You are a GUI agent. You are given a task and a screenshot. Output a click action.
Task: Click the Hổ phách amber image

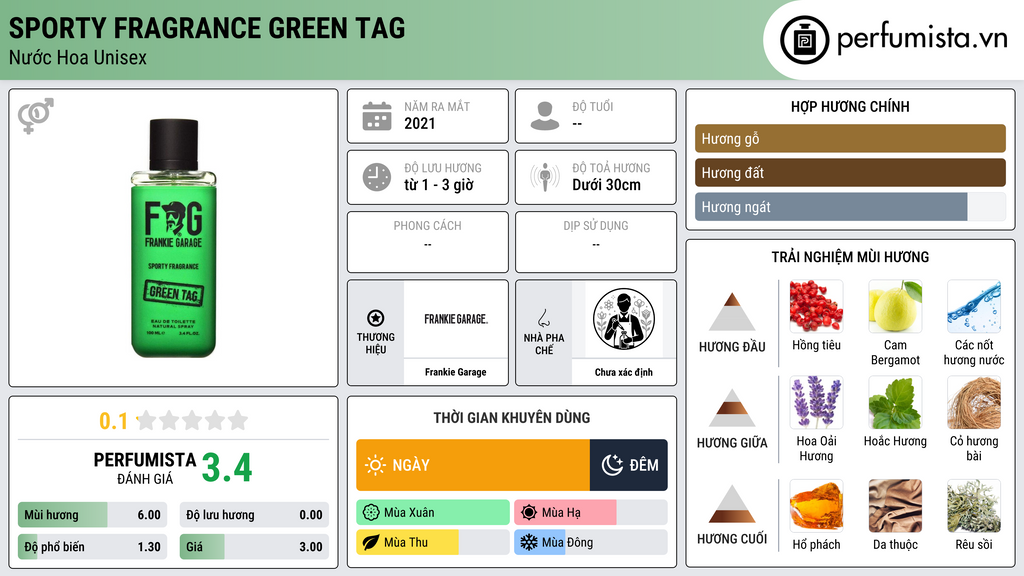click(x=816, y=505)
